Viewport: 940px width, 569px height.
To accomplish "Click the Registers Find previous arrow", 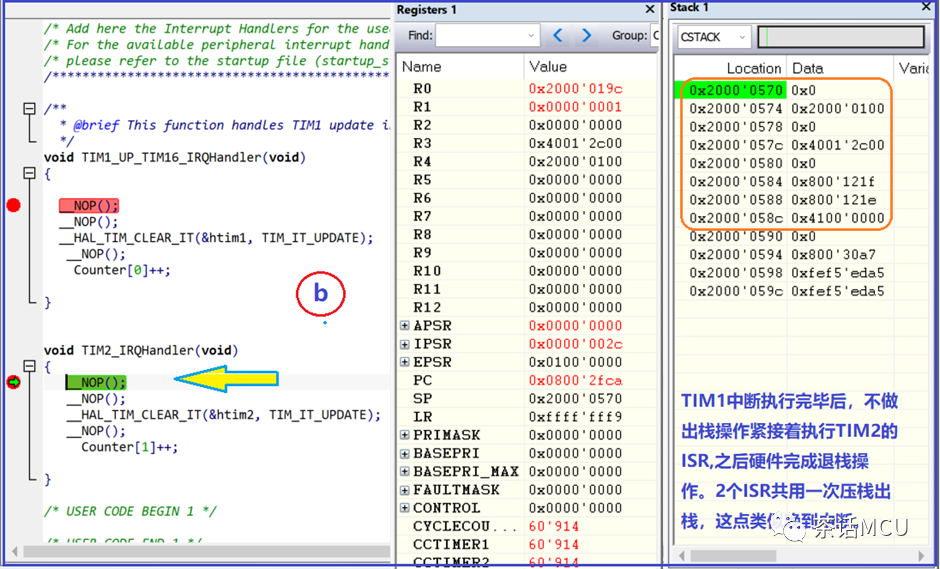I will click(558, 36).
